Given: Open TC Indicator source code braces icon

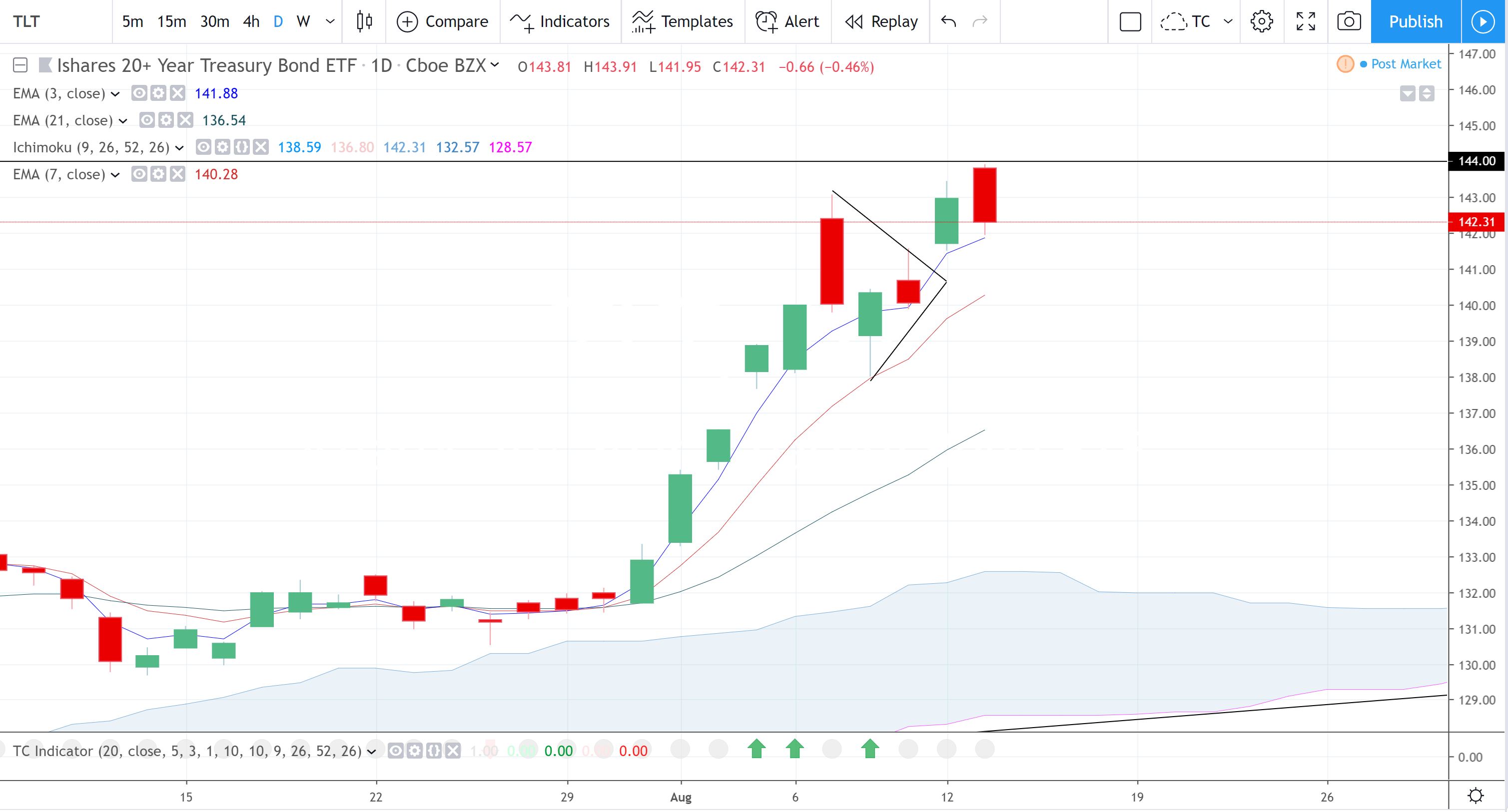Looking at the screenshot, I should [434, 751].
